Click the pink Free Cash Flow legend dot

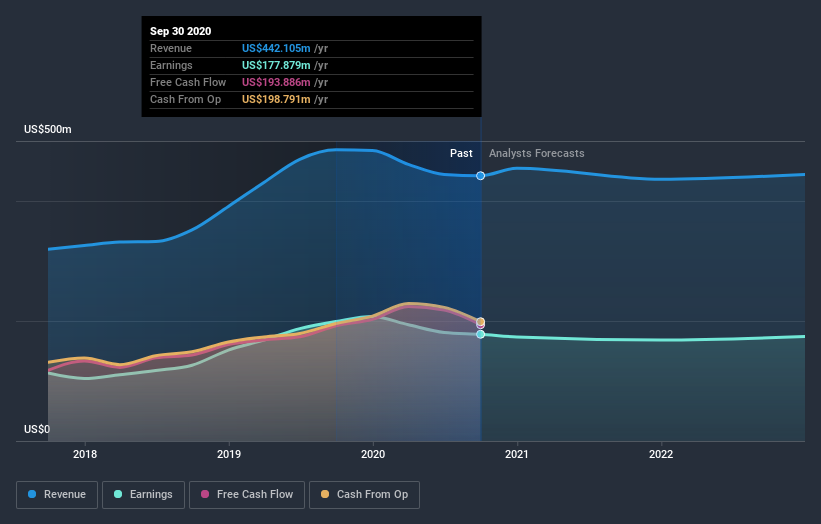205,494
